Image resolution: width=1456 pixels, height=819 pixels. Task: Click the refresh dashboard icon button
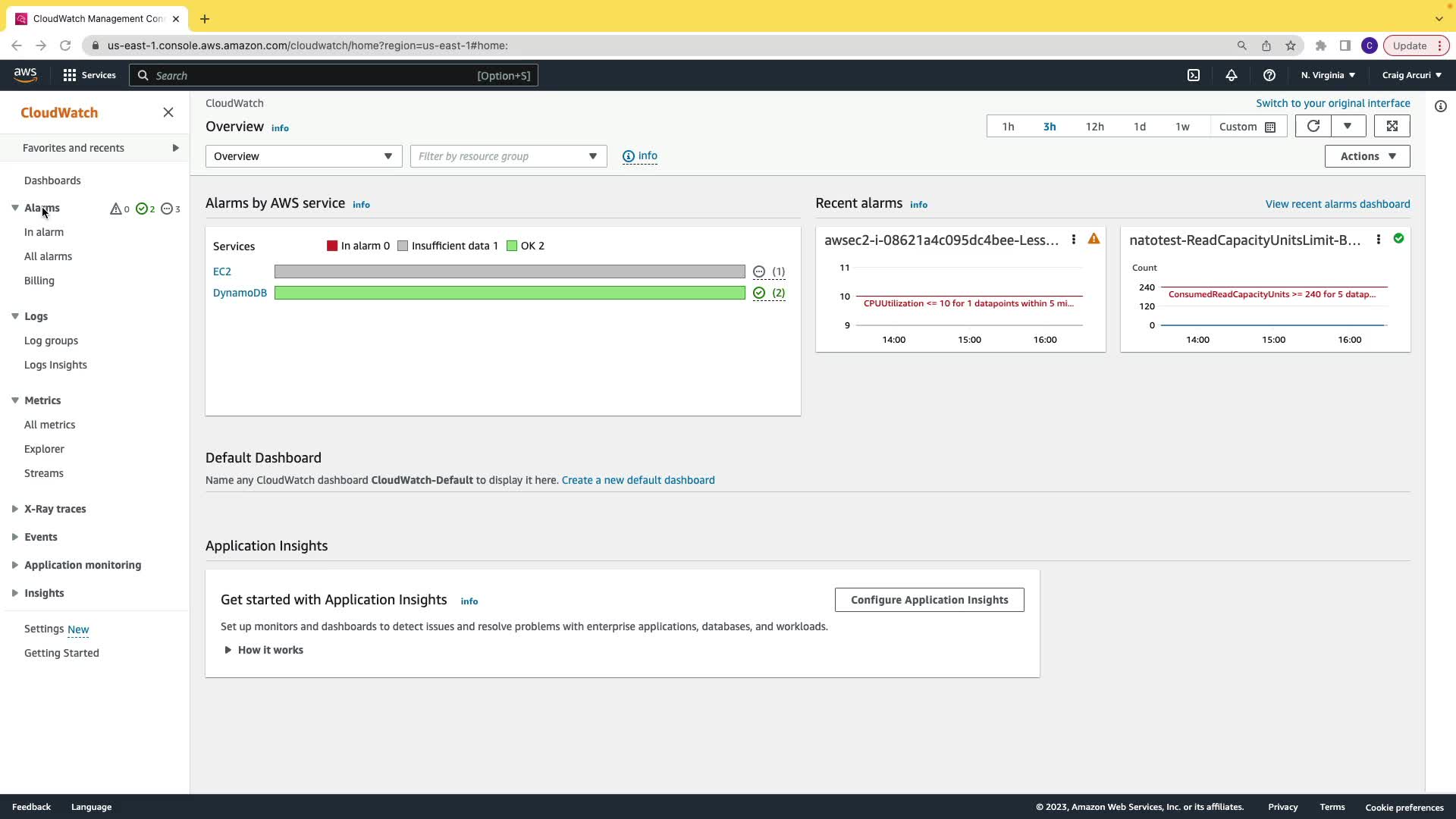(1313, 126)
